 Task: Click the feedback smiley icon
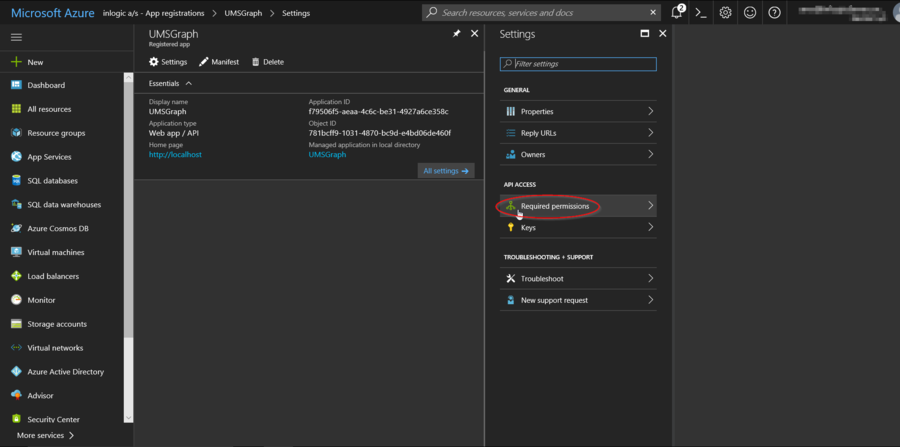point(750,13)
